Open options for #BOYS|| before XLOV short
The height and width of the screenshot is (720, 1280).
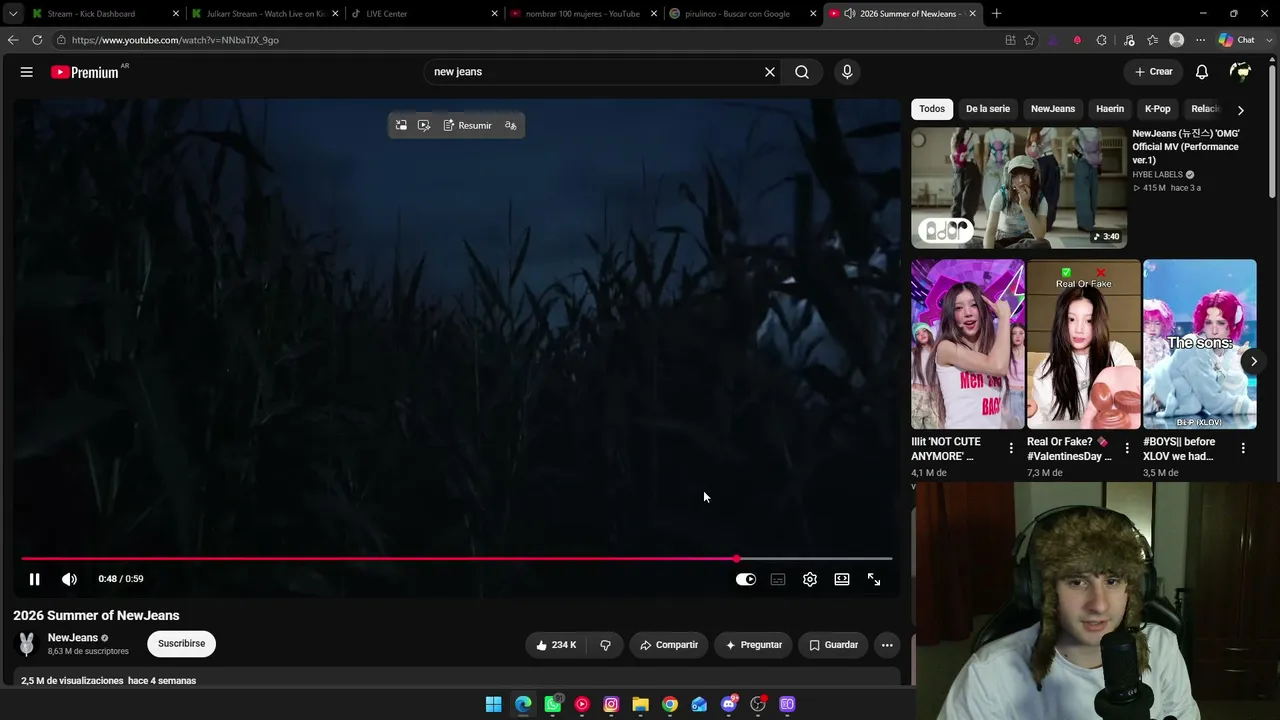(x=1243, y=448)
